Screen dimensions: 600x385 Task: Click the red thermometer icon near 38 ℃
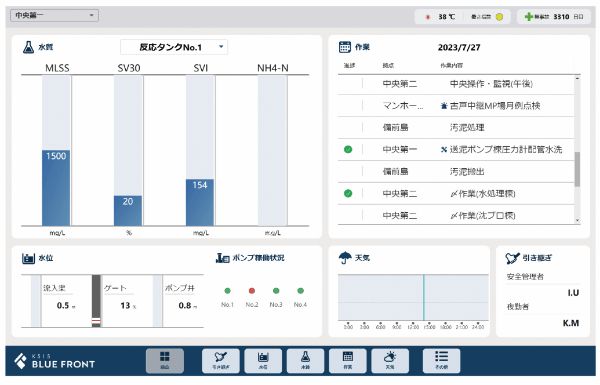tap(428, 17)
